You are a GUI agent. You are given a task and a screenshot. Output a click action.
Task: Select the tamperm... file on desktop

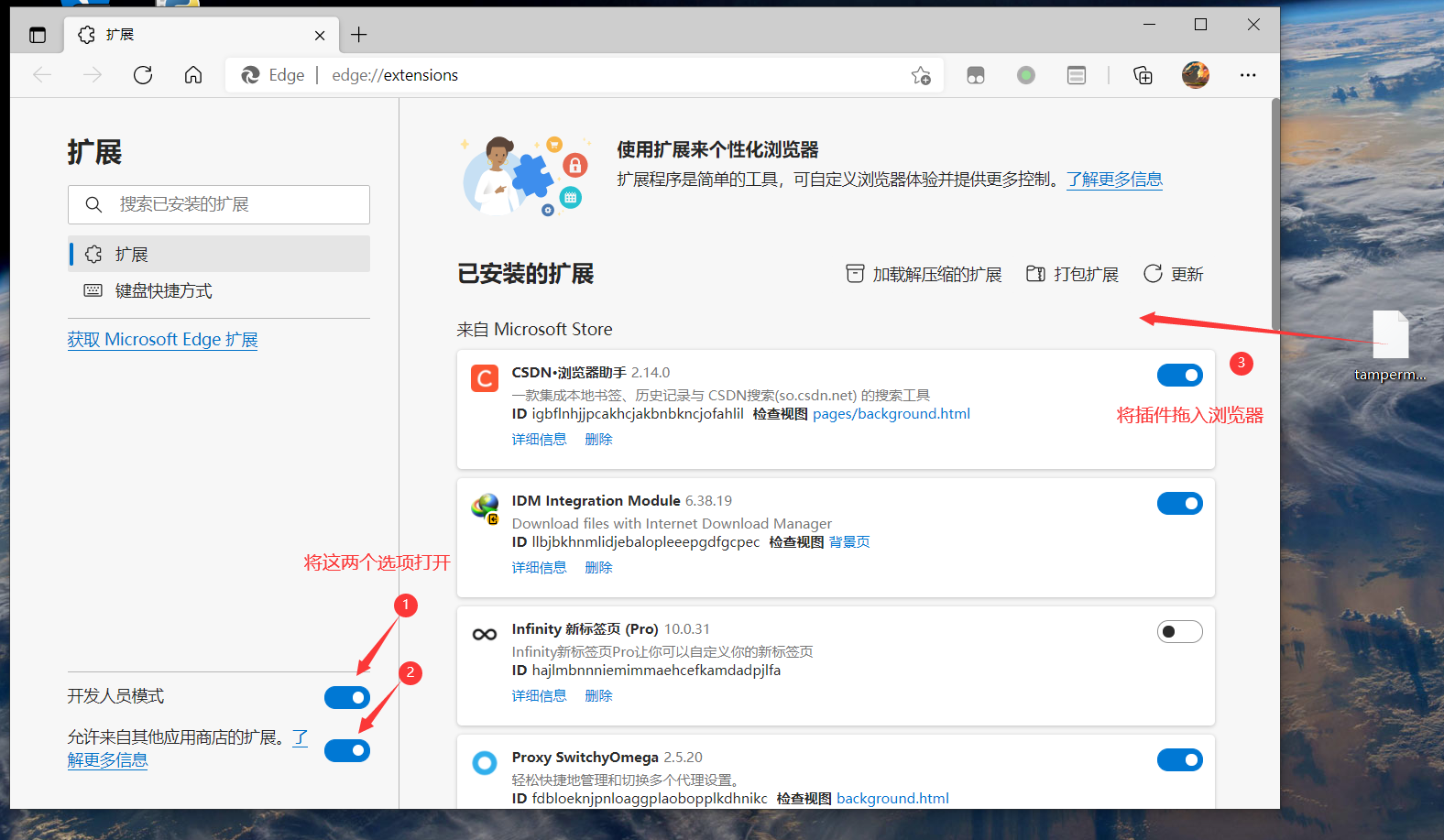pos(1390,346)
